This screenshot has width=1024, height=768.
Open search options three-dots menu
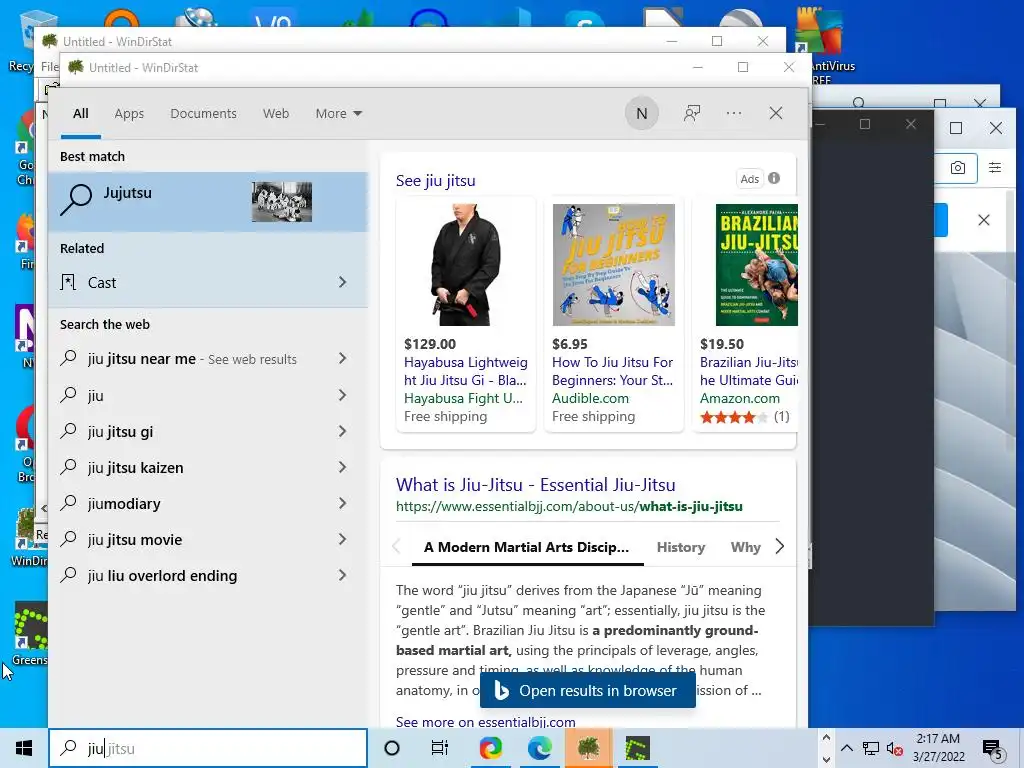click(x=734, y=114)
